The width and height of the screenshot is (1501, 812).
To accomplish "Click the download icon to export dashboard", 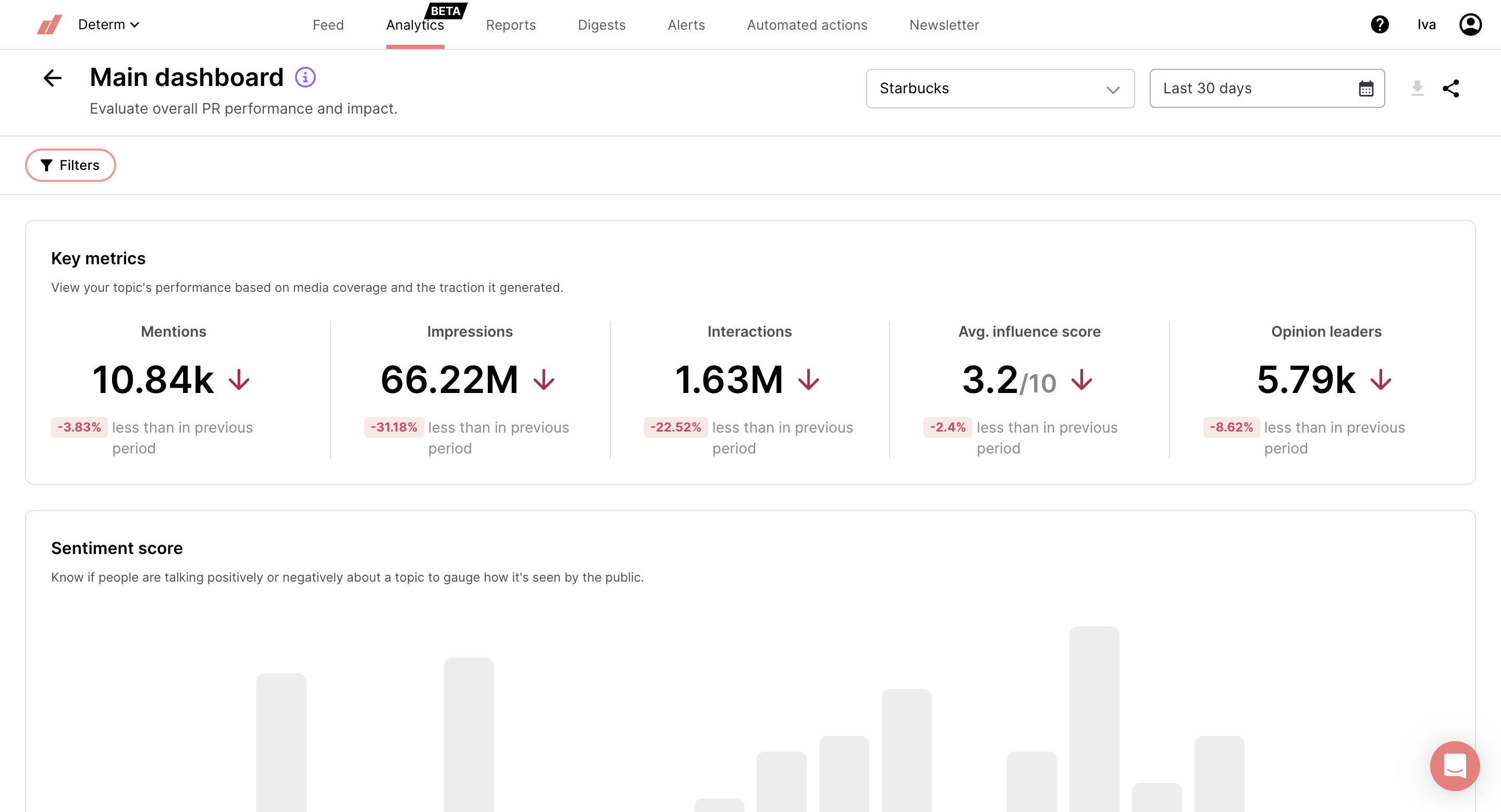I will tap(1418, 88).
